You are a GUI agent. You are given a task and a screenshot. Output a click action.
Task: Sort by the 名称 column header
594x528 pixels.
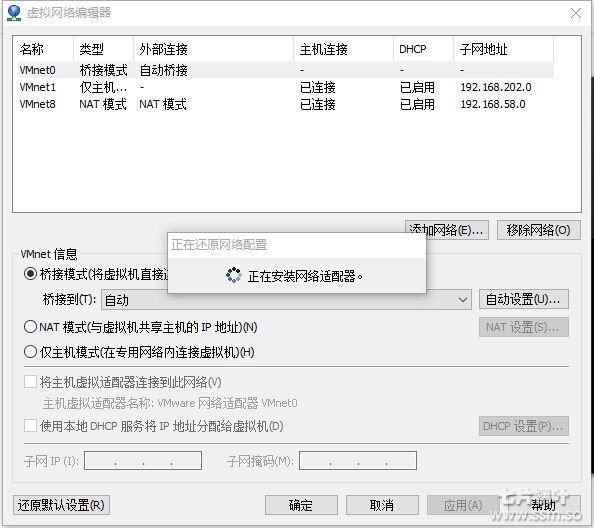click(45, 49)
